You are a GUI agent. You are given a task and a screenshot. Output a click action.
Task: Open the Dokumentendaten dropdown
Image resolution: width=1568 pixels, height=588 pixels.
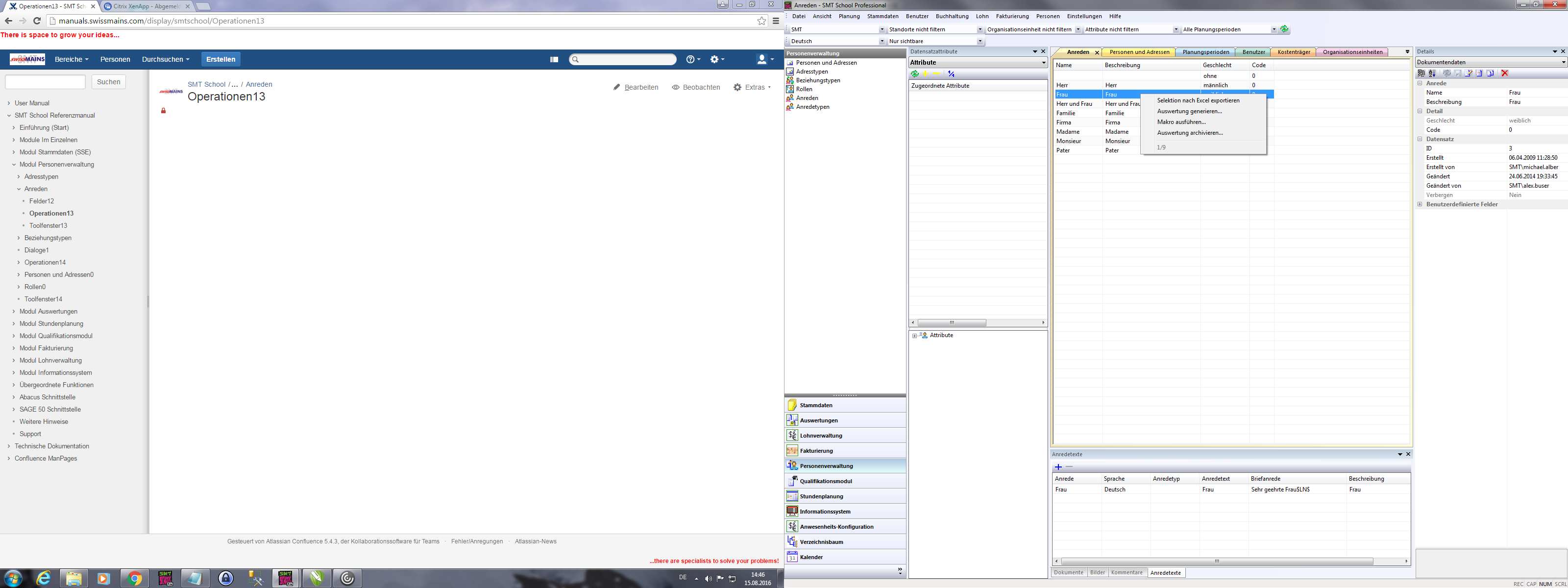point(1563,62)
